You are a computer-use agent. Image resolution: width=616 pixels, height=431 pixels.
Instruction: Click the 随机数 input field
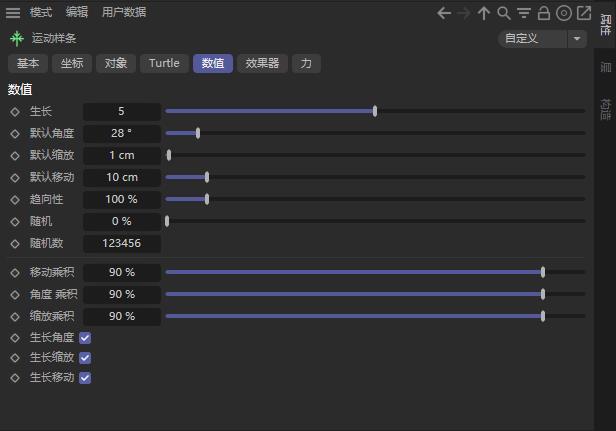point(122,243)
